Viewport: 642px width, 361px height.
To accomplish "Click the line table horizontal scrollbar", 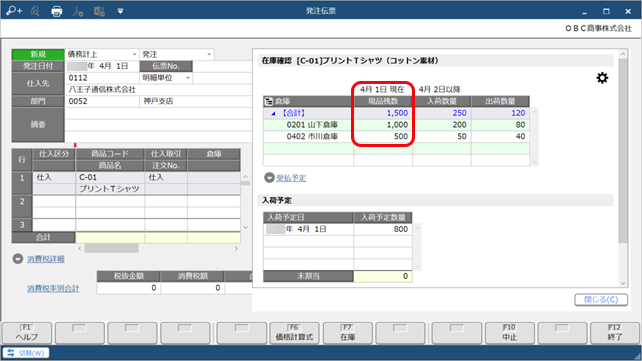I will 111,248.
